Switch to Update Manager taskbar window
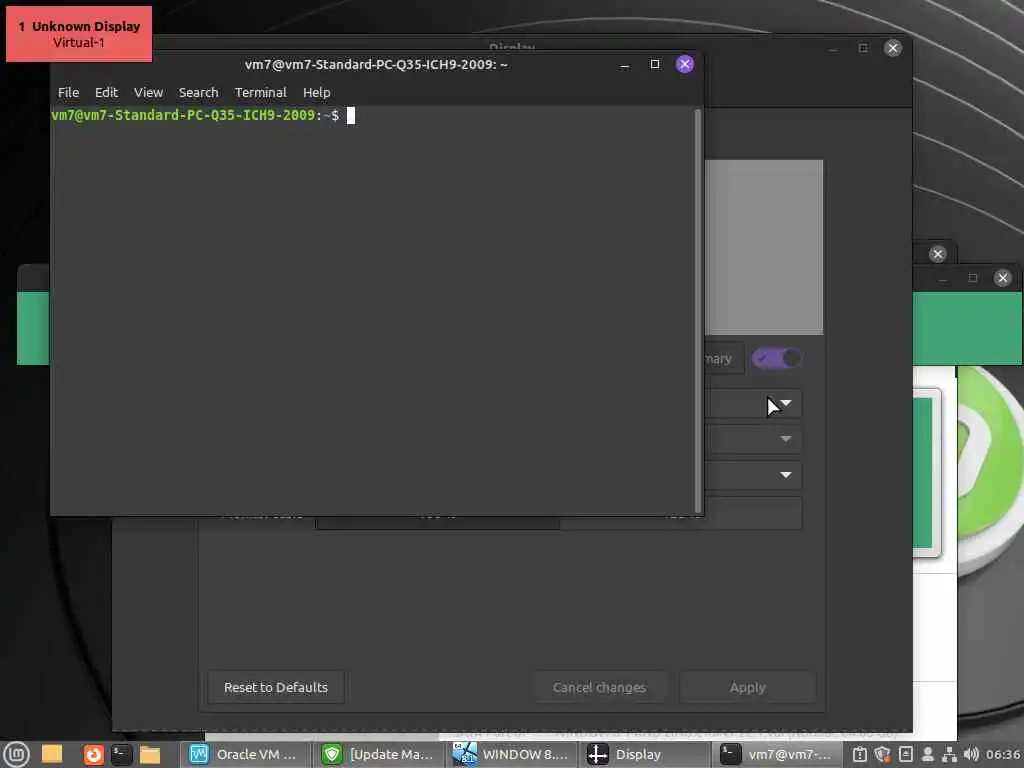 (x=379, y=754)
